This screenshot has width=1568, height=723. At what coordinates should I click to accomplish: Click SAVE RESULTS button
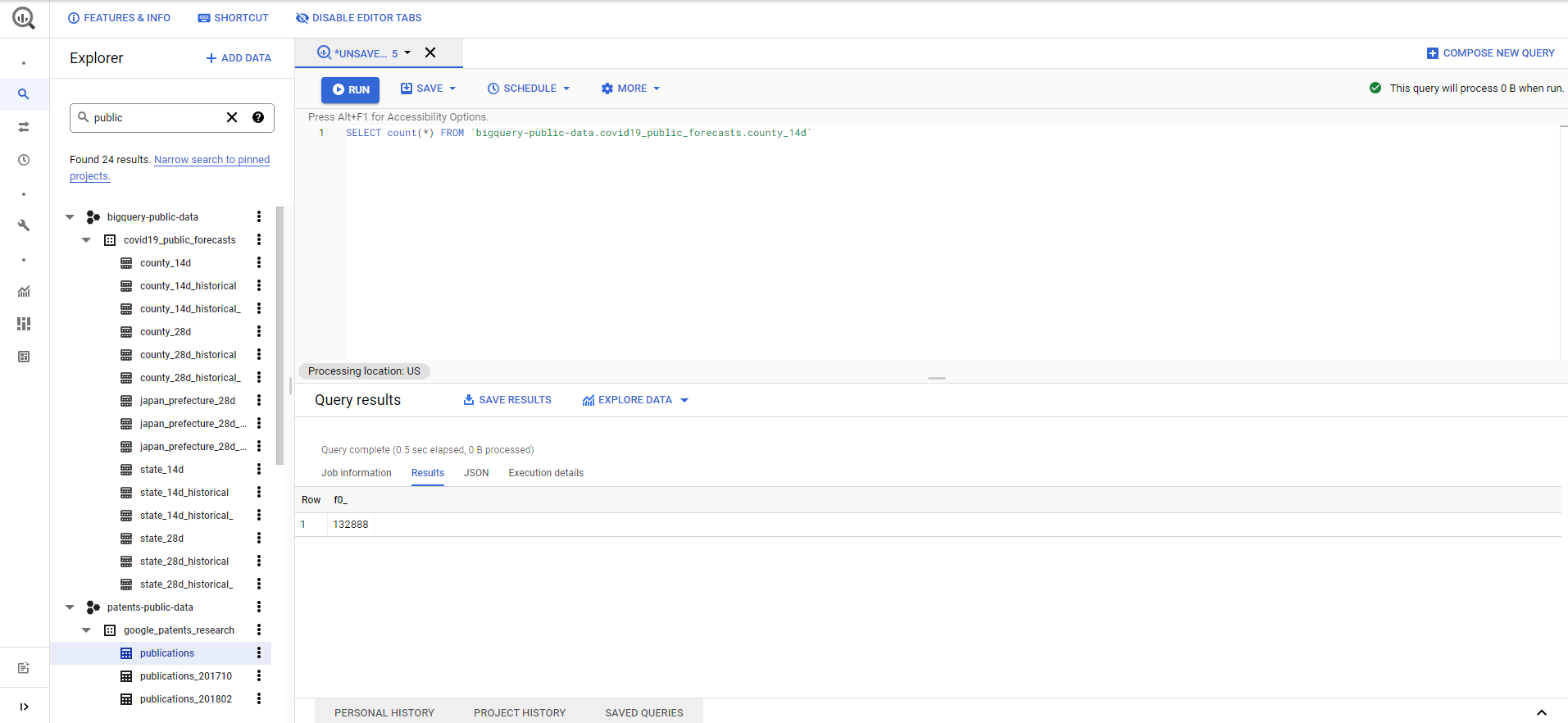pyautogui.click(x=507, y=400)
